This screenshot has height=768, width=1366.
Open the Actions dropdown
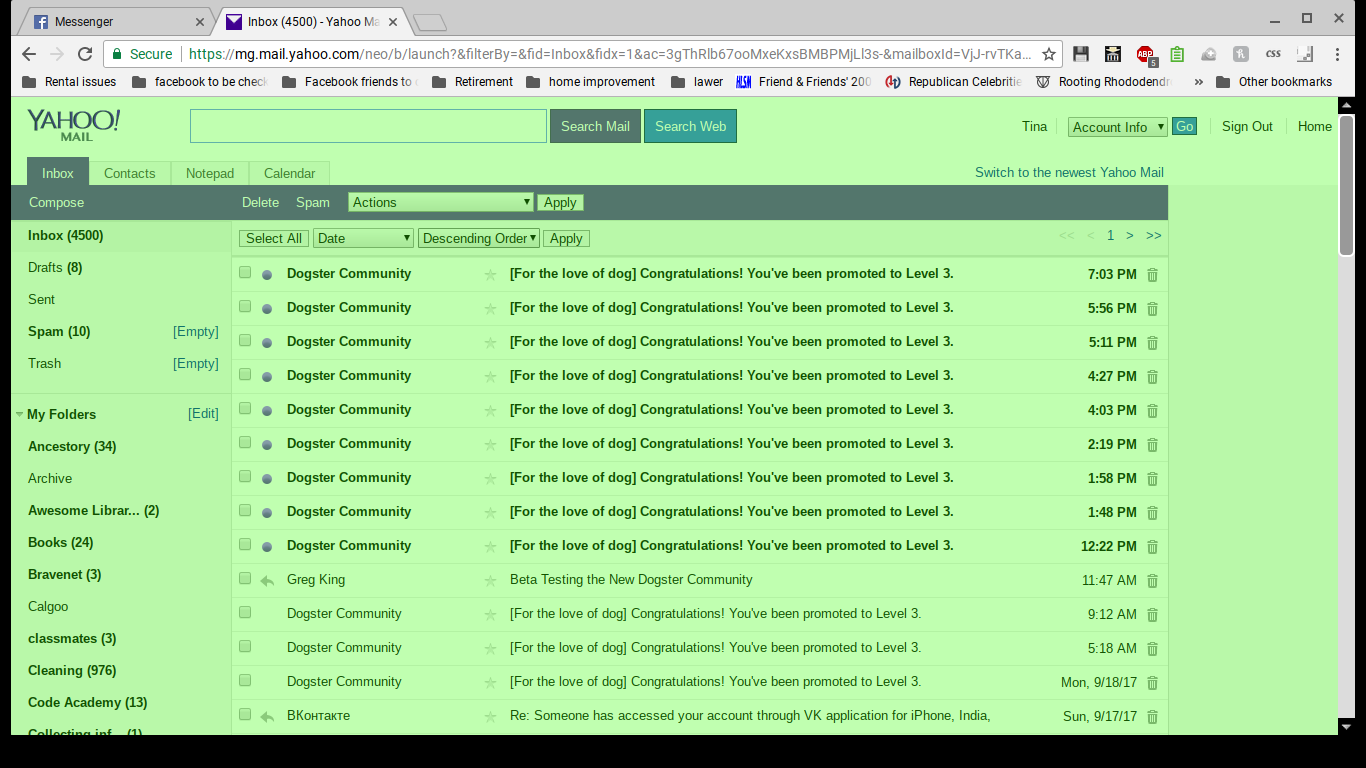click(x=441, y=202)
